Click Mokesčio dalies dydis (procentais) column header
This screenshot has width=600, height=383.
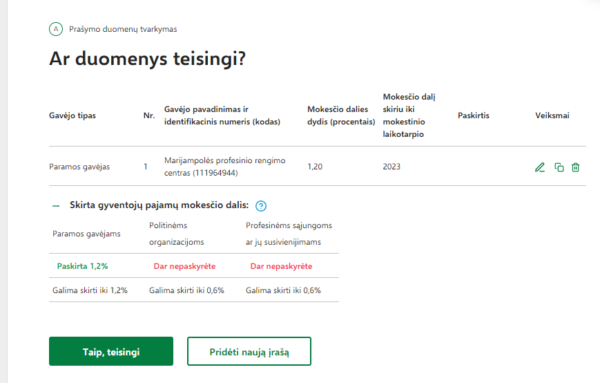click(x=341, y=116)
